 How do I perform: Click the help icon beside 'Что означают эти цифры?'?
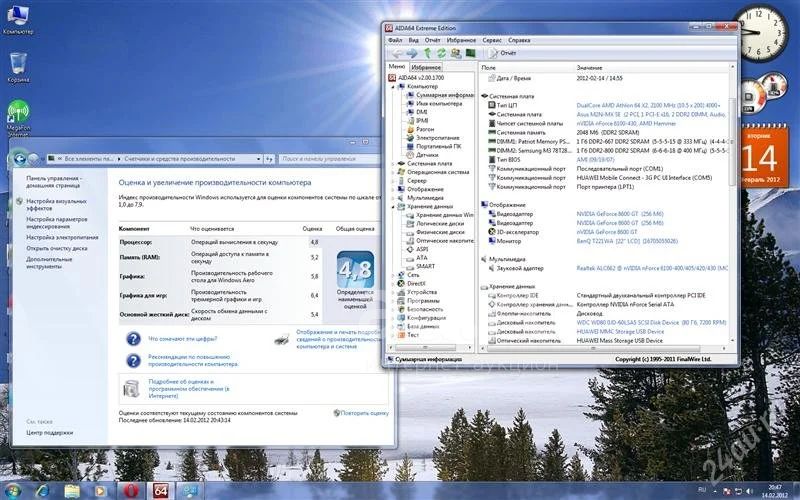pyautogui.click(x=133, y=339)
